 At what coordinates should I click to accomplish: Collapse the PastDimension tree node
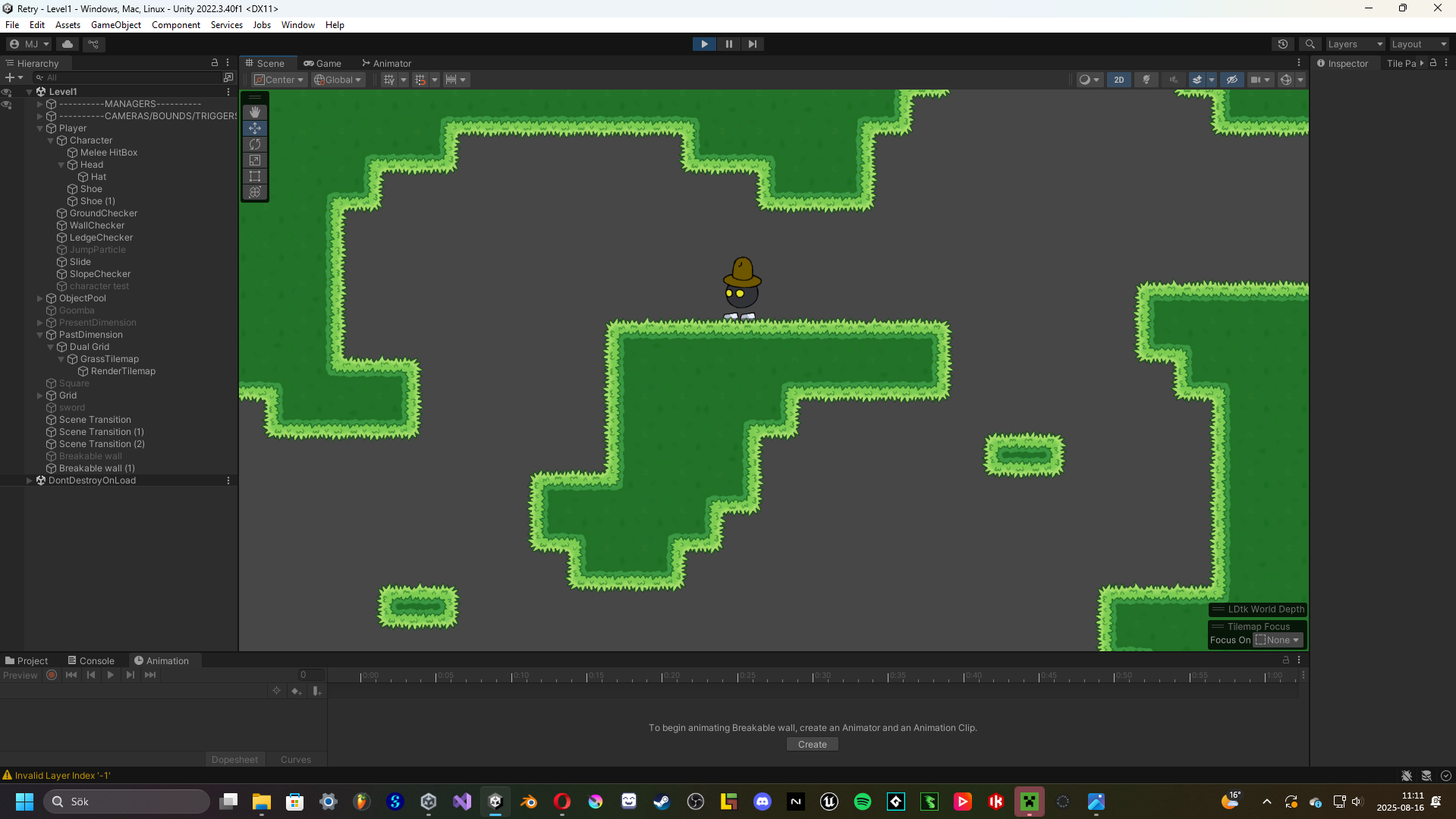click(x=40, y=335)
